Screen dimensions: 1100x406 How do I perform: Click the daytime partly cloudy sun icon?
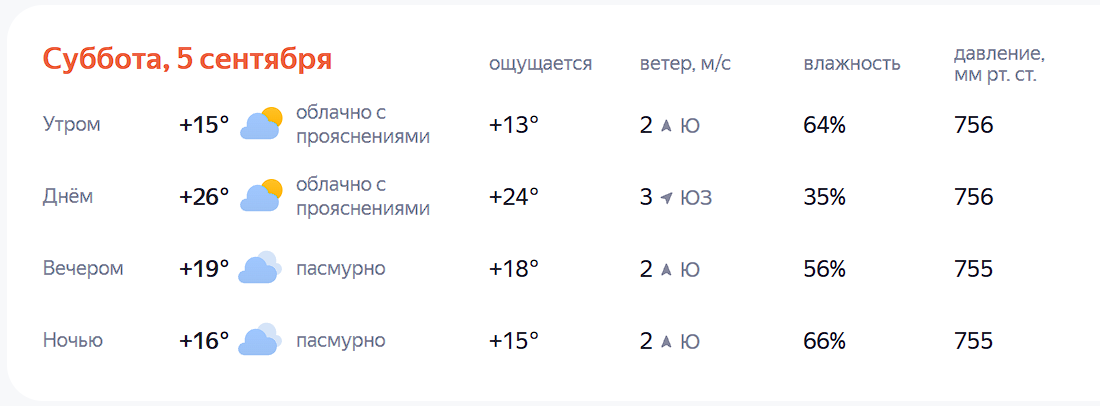pos(261,196)
